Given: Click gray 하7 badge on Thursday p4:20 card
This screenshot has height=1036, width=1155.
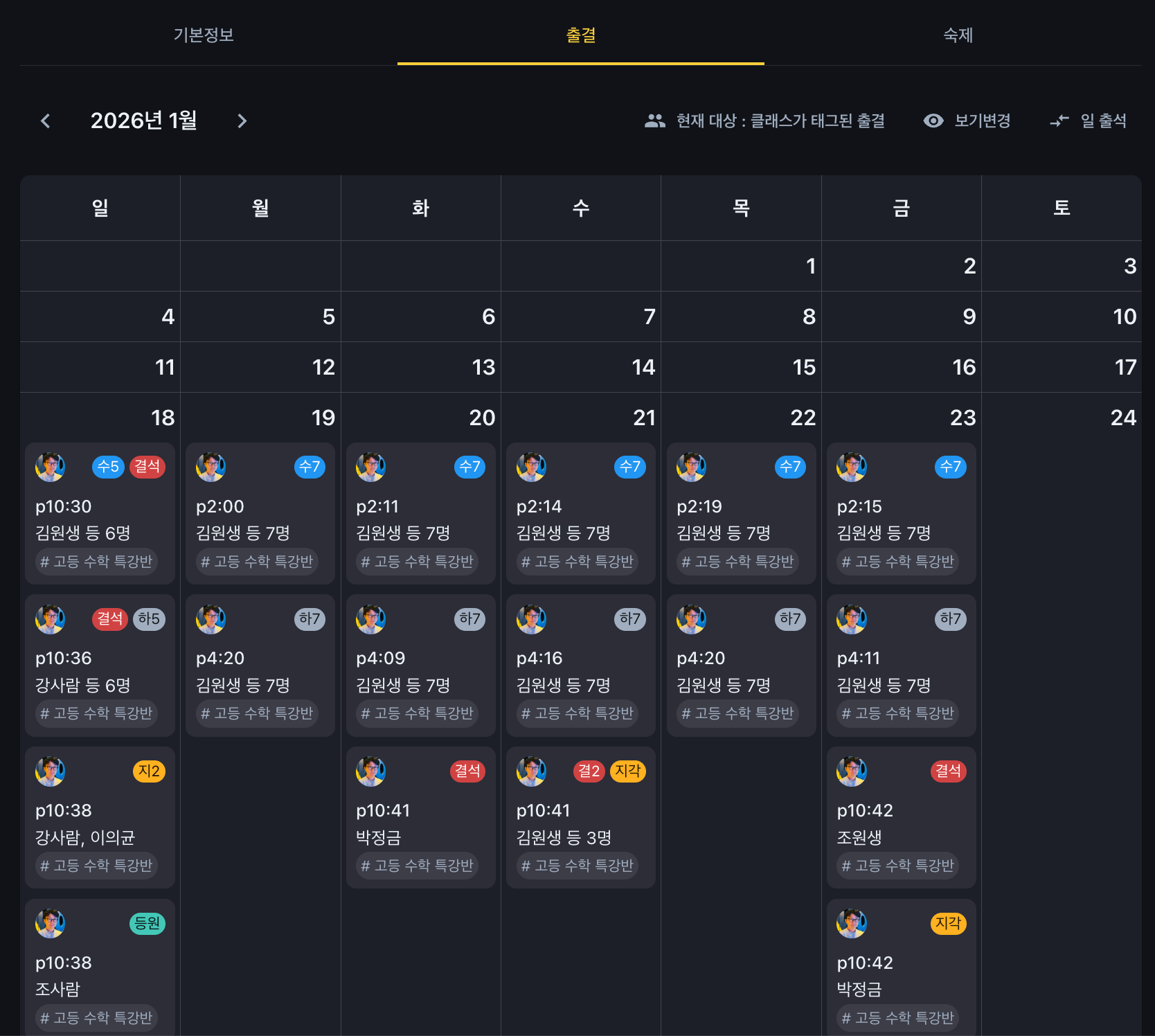Looking at the screenshot, I should click(790, 619).
